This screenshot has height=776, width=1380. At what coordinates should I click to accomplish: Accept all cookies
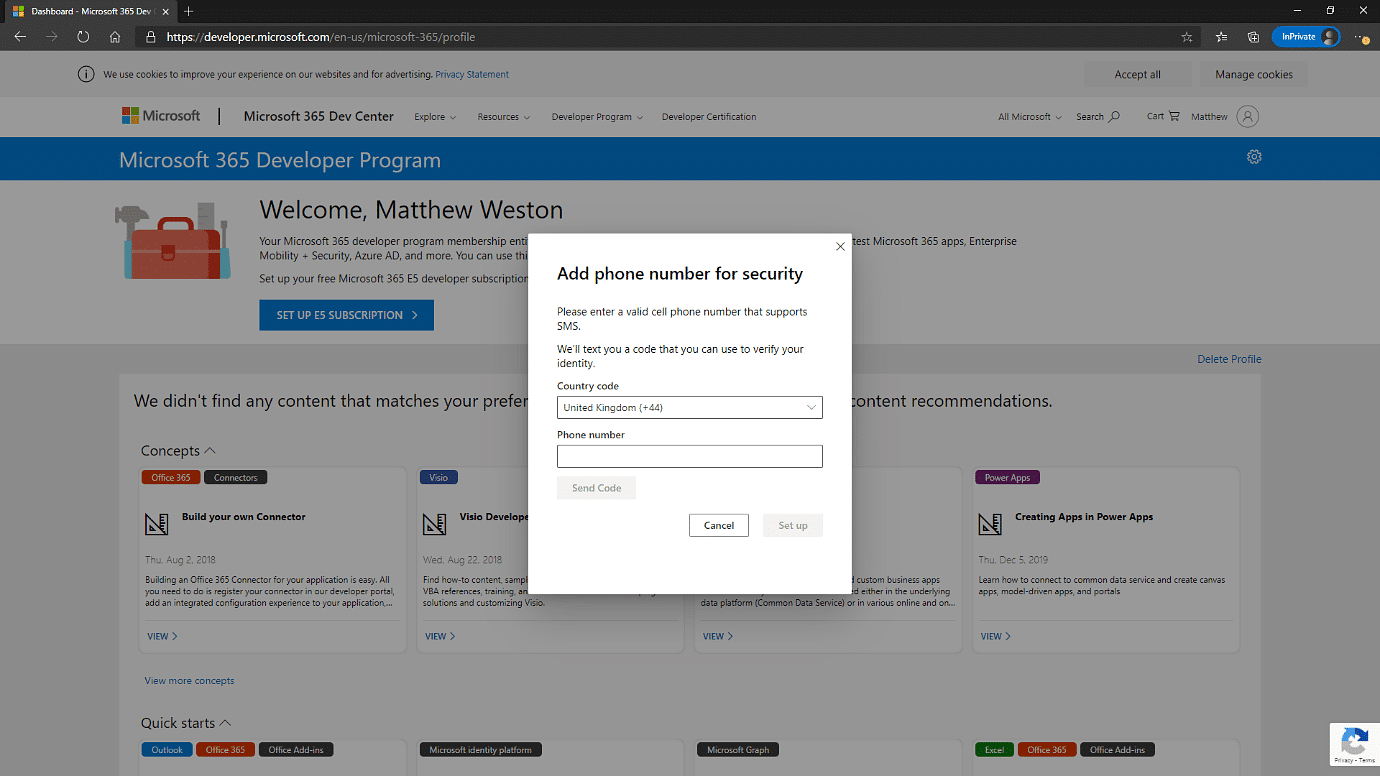1138,74
